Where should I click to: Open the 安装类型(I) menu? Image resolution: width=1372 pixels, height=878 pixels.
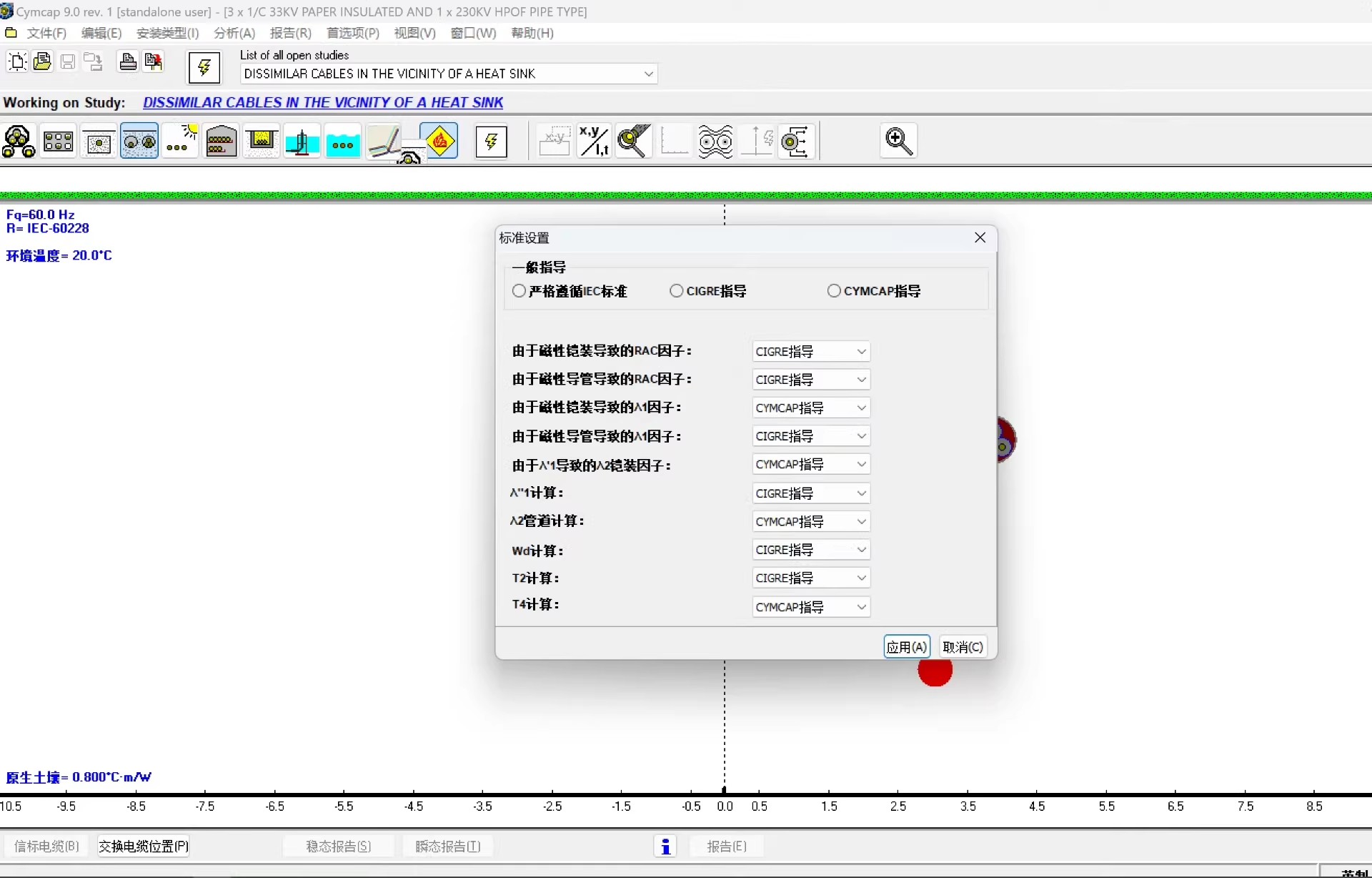167,33
